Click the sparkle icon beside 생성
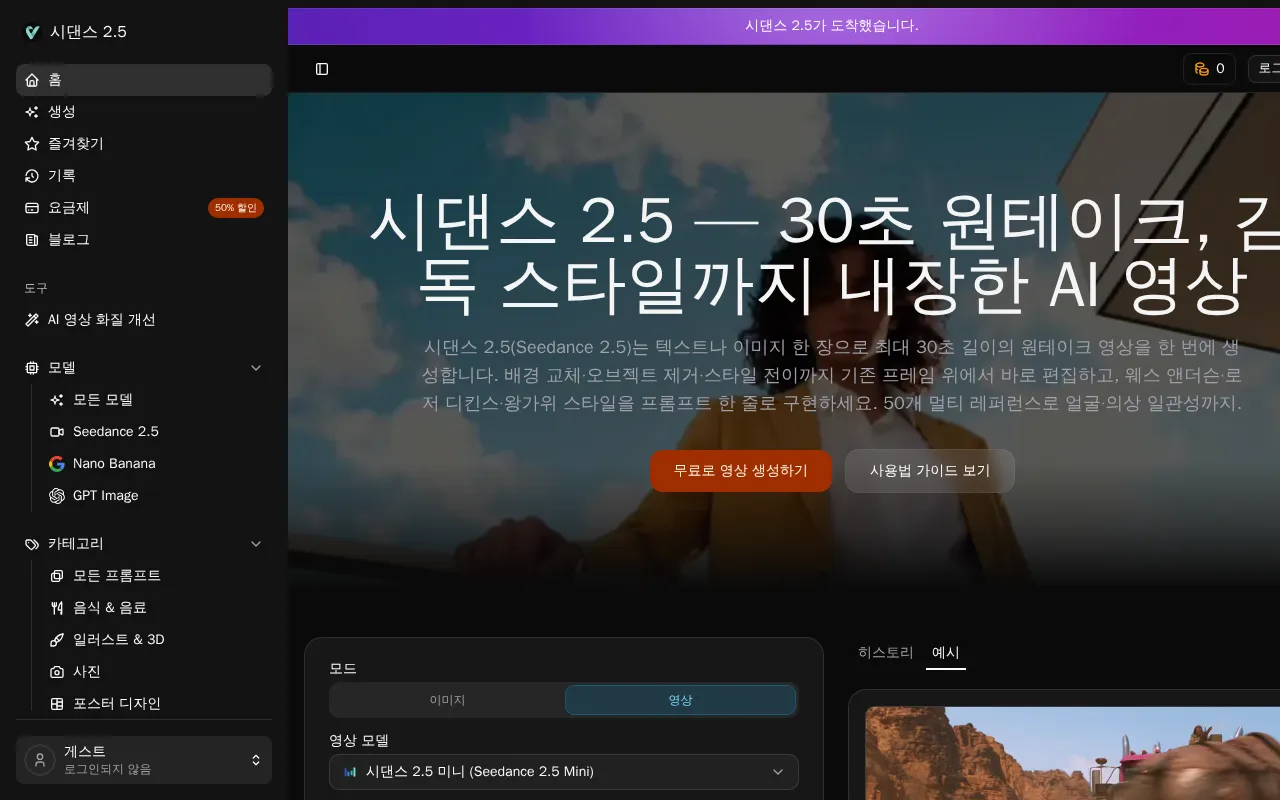This screenshot has height=800, width=1280. [32, 112]
